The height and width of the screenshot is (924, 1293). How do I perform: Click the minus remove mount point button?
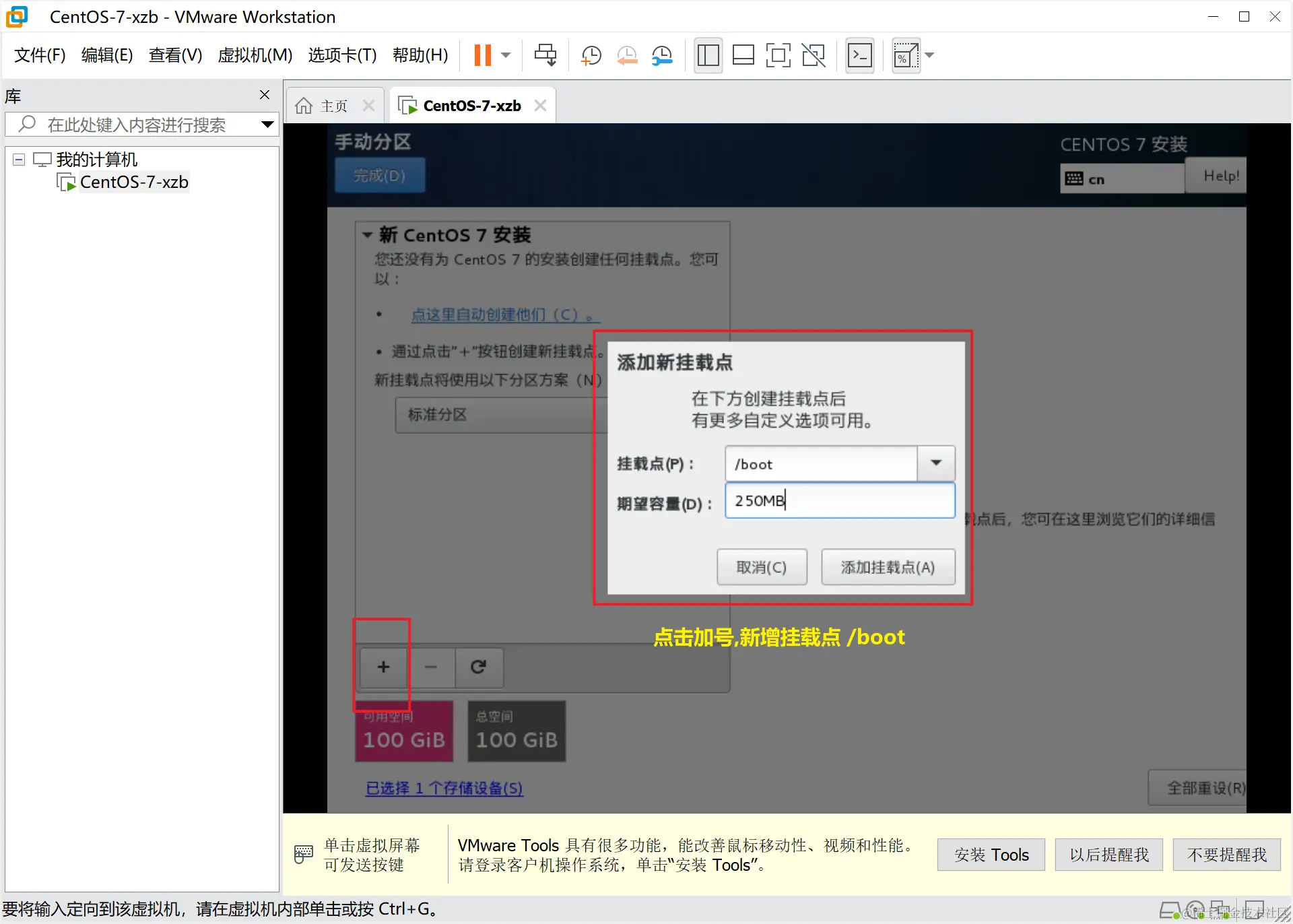[431, 667]
